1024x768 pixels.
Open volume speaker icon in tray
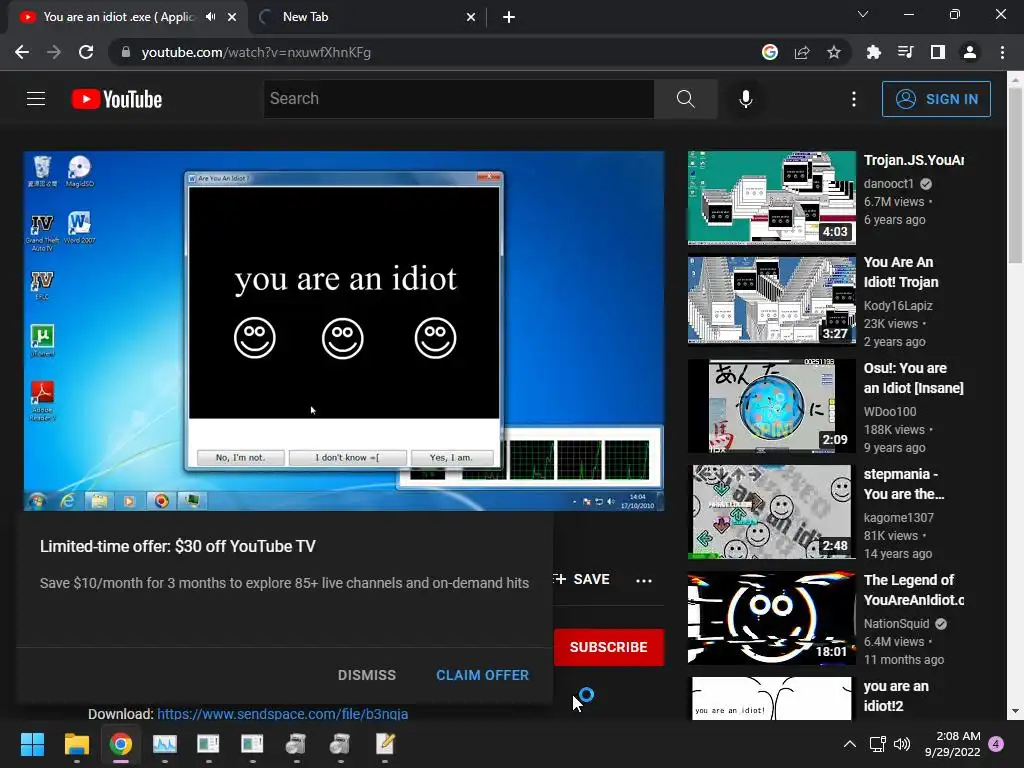pyautogui.click(x=902, y=744)
